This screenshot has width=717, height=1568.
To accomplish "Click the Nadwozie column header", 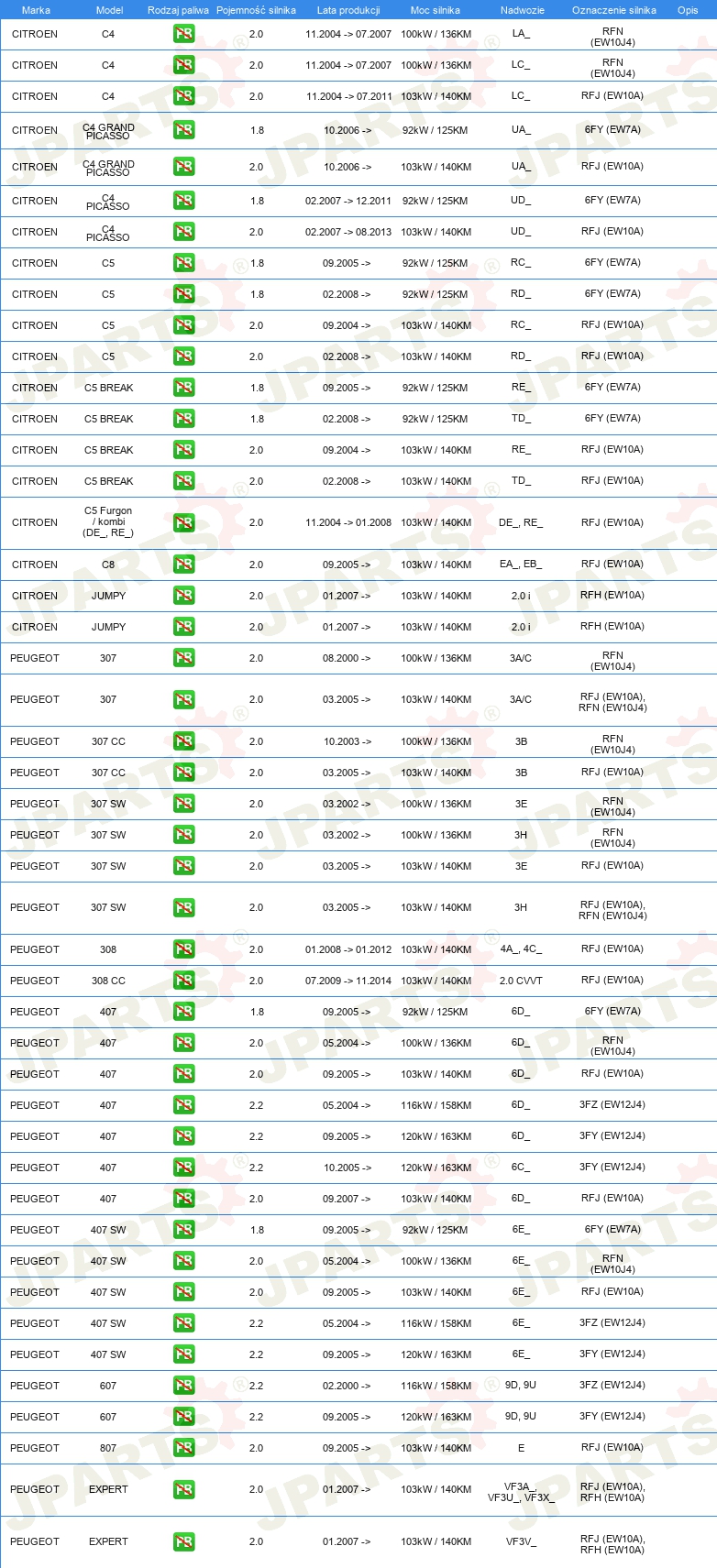I will tap(523, 10).
